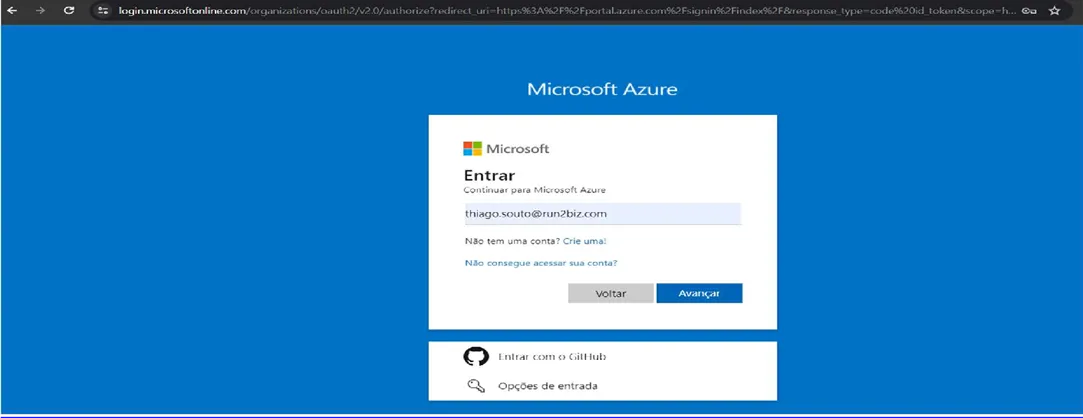Open "Não consegue acessar sua conta?" link
Image resolution: width=1083 pixels, height=418 pixels.
(x=541, y=263)
